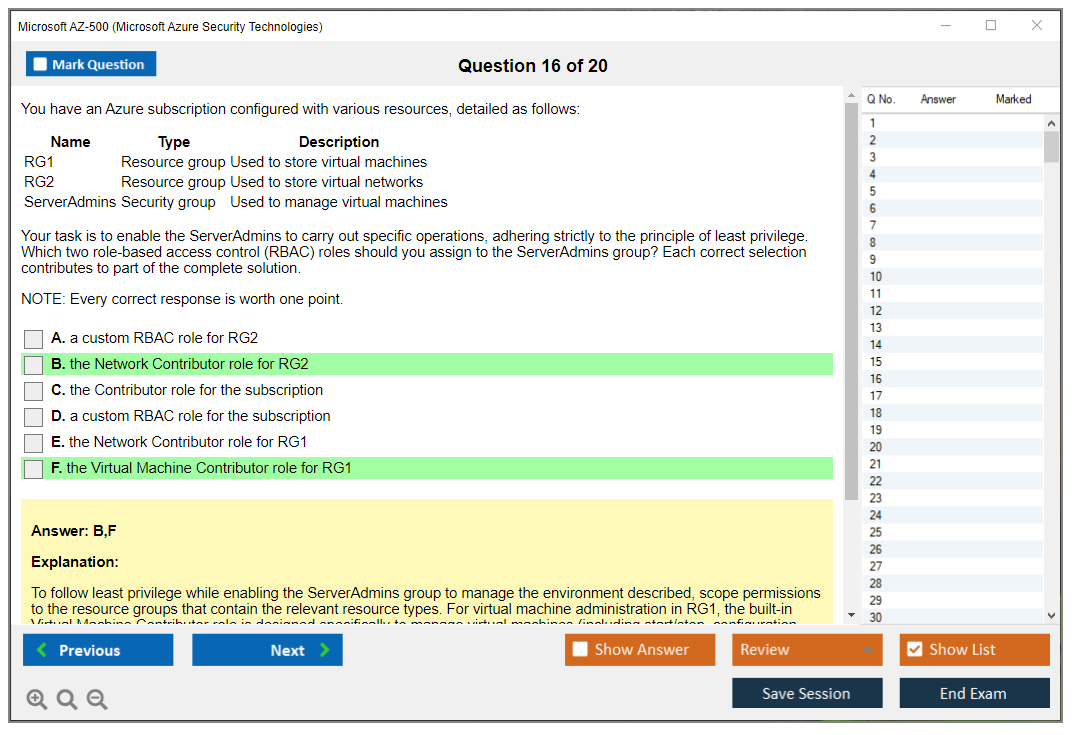Go to the Next question

click(x=267, y=650)
